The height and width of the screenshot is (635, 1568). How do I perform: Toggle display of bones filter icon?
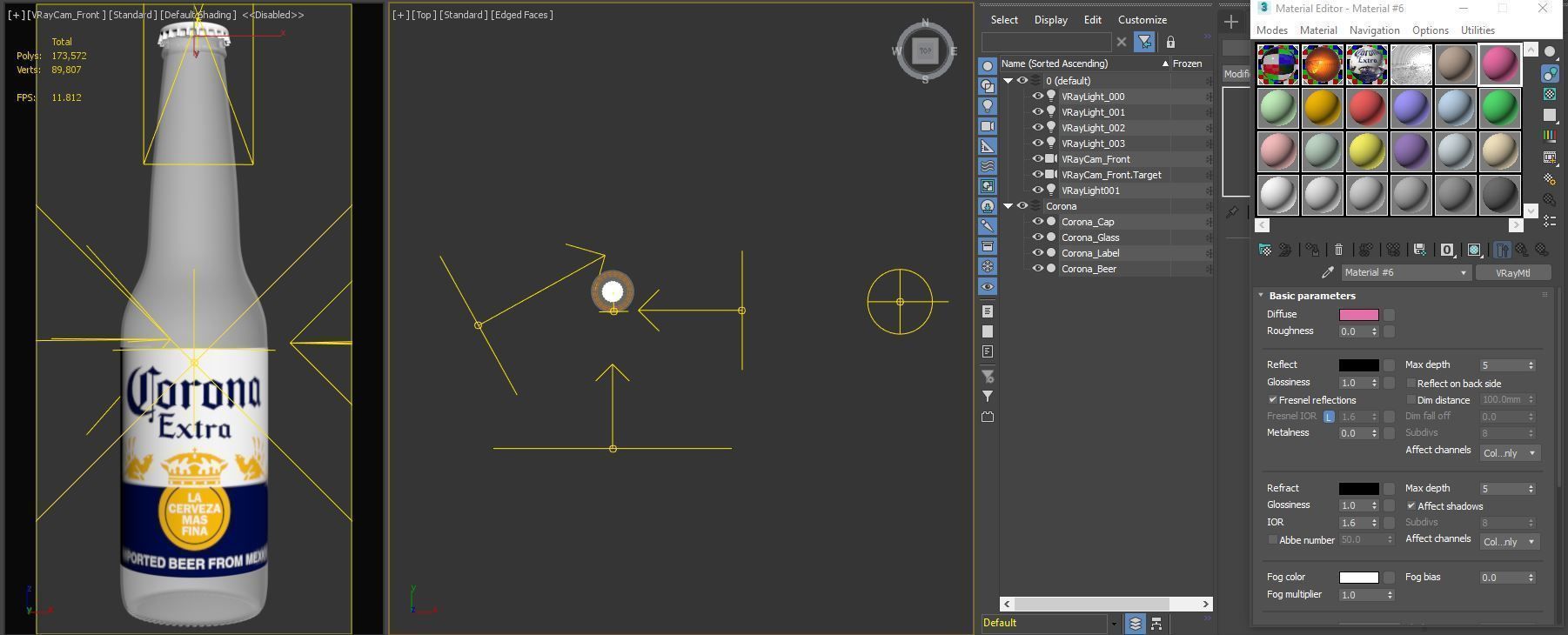coord(988,226)
